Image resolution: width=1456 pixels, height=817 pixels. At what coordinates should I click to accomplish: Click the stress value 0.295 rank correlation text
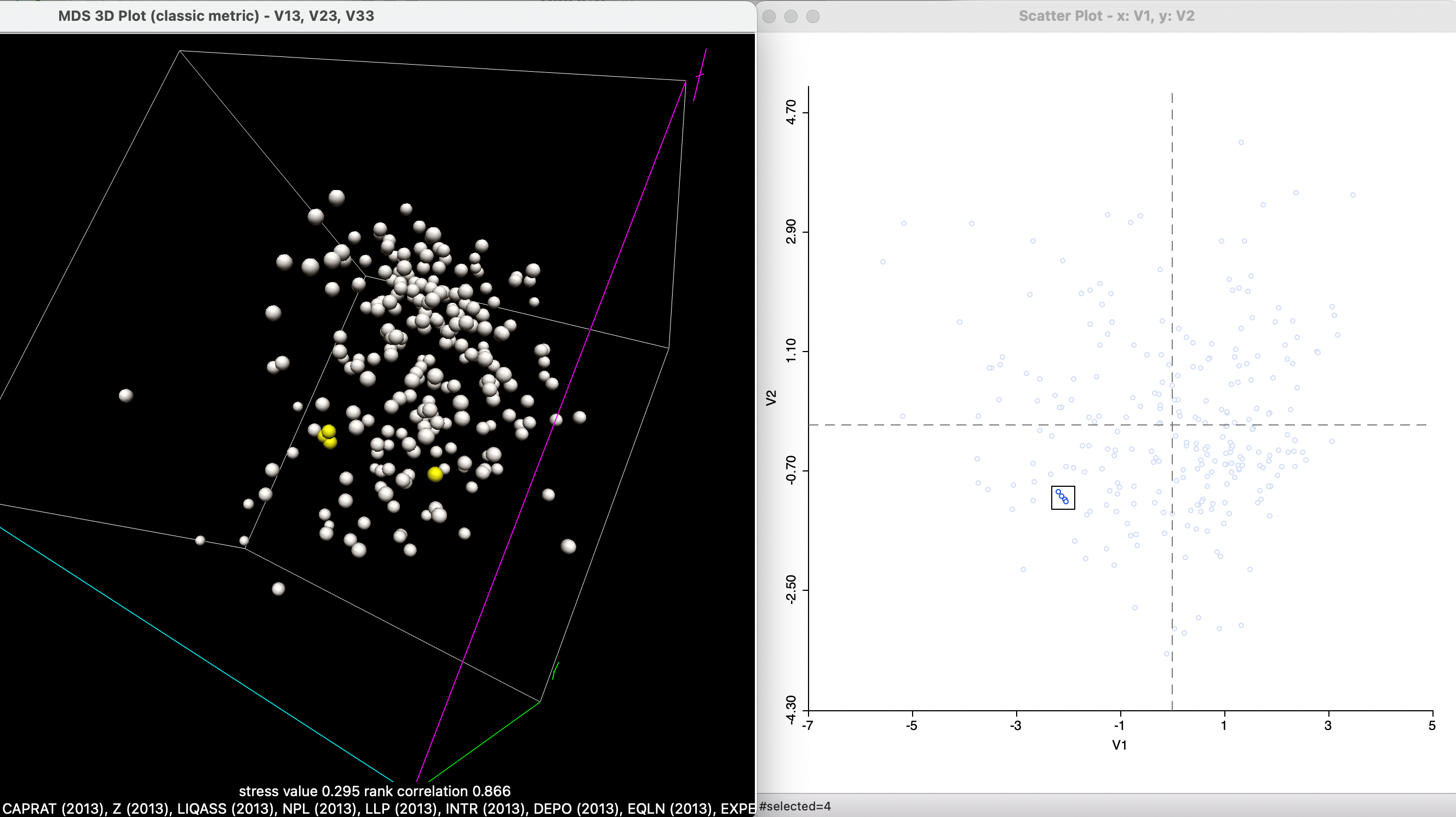[x=375, y=791]
